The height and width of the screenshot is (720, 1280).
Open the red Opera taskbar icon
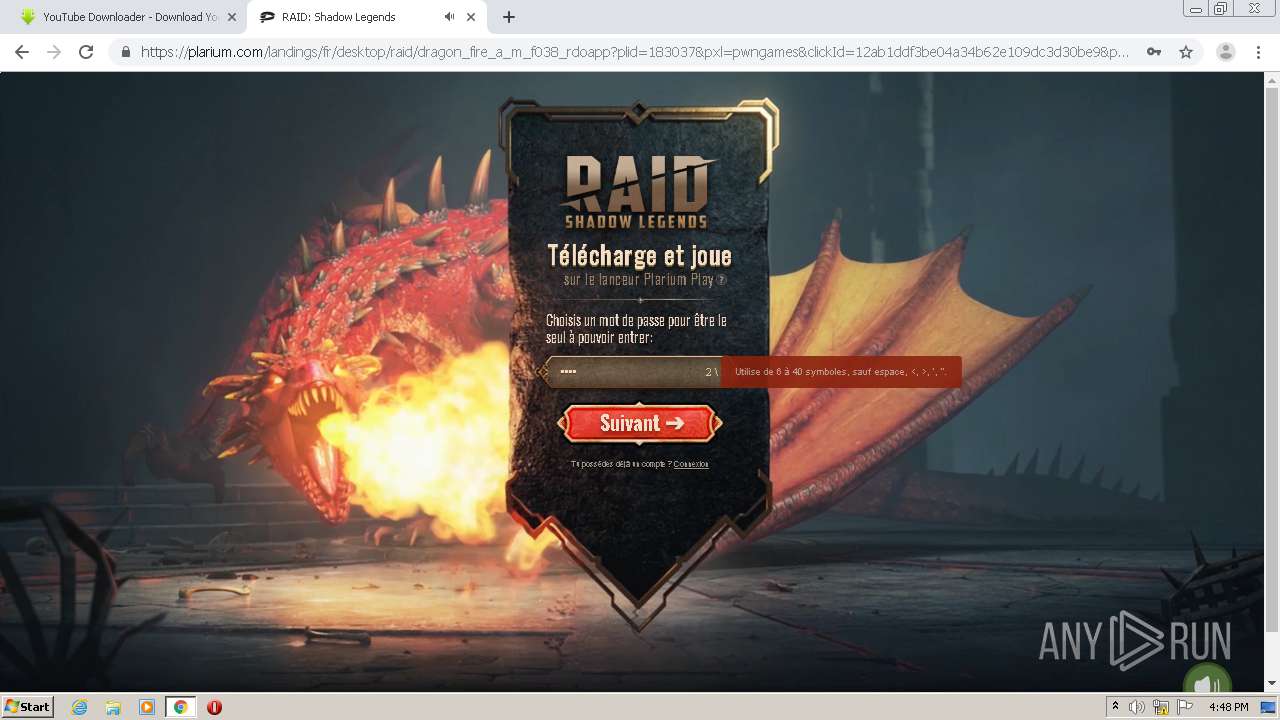[x=214, y=707]
